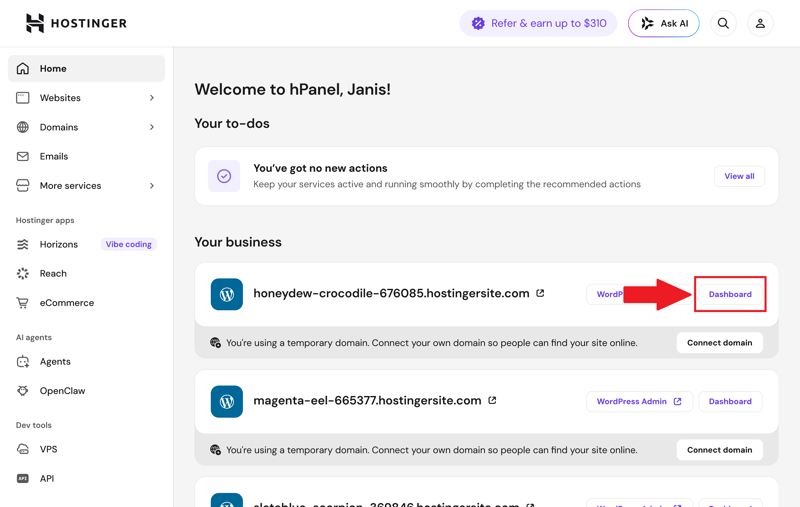Click Connect domain for magenta-eel site
This screenshot has width=800, height=507.
pyautogui.click(x=719, y=450)
